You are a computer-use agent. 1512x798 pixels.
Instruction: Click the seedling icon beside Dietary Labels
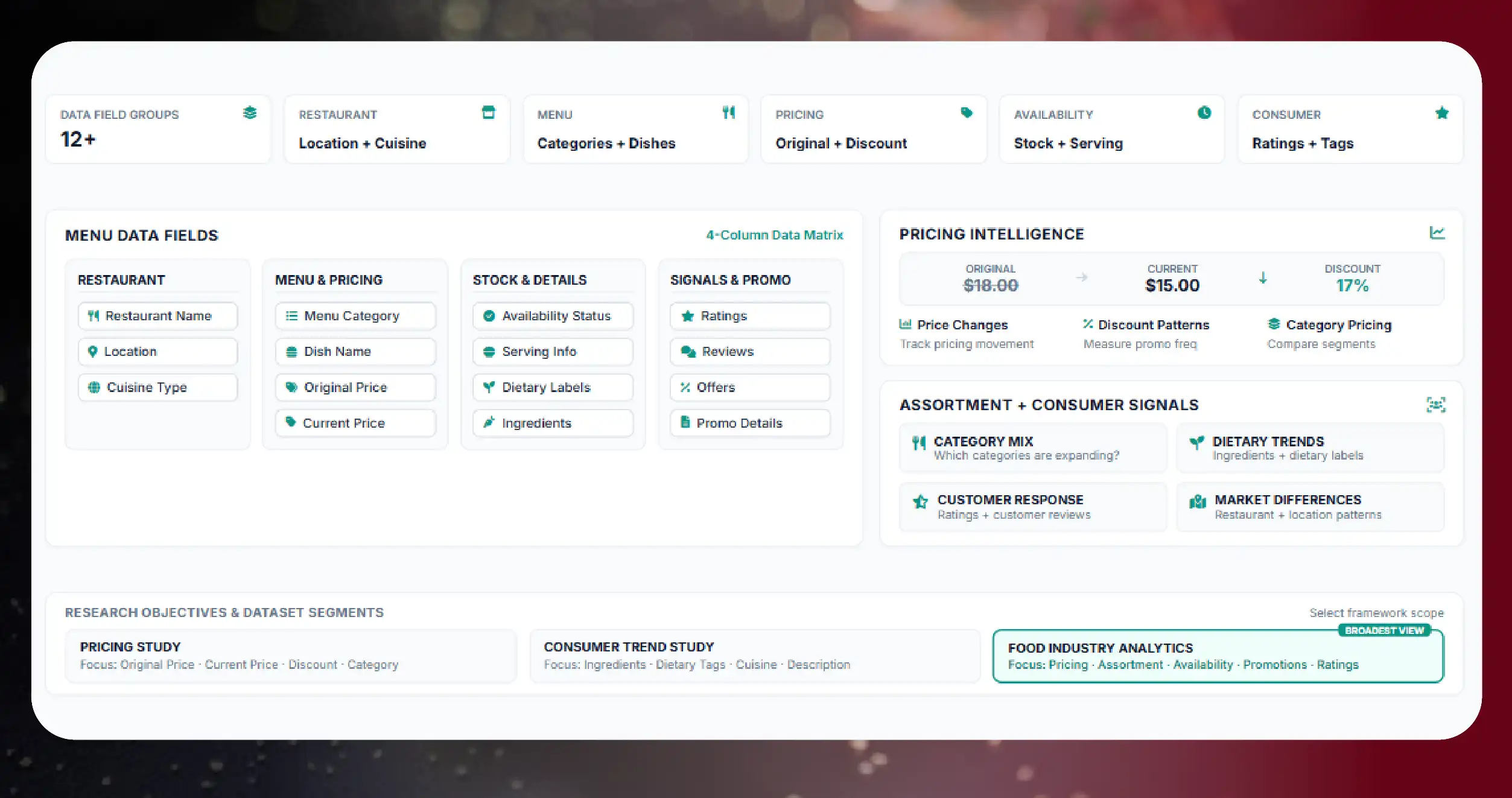pos(489,387)
